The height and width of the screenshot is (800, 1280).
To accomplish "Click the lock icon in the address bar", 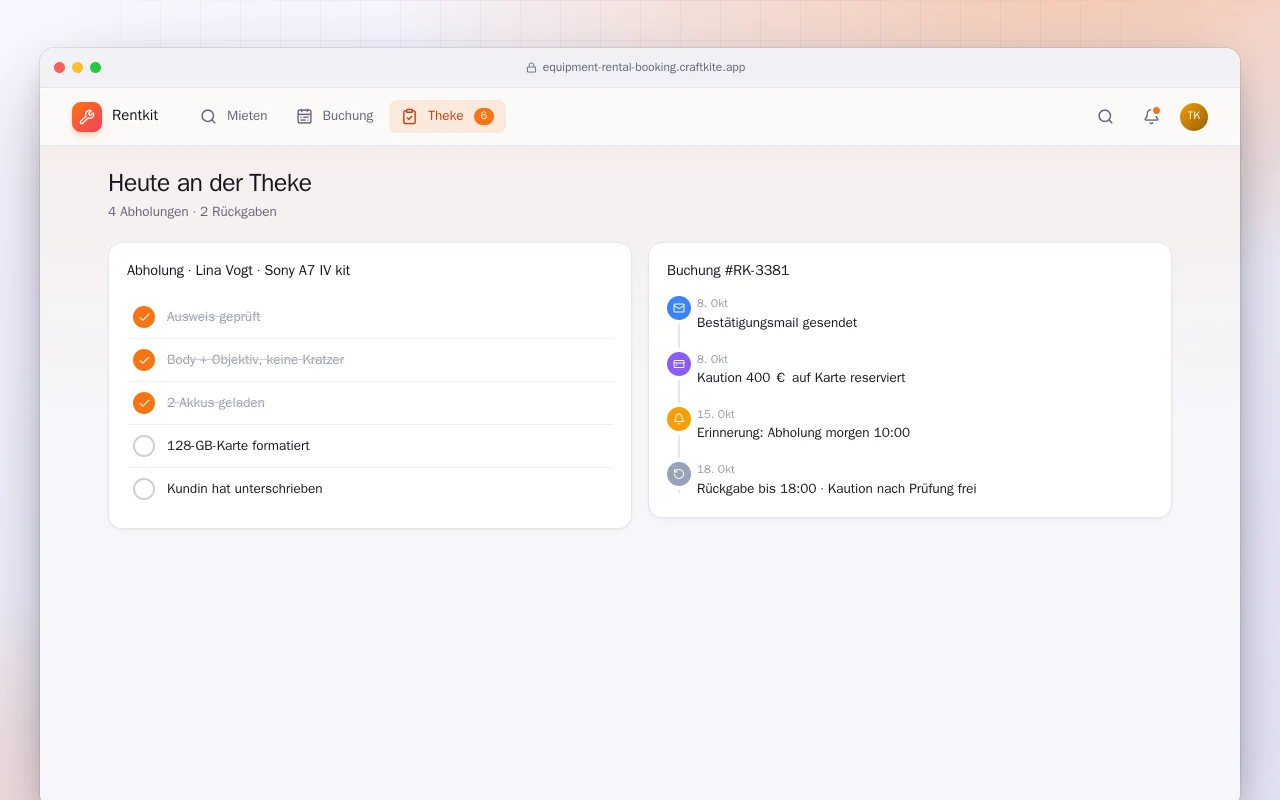I will point(532,68).
